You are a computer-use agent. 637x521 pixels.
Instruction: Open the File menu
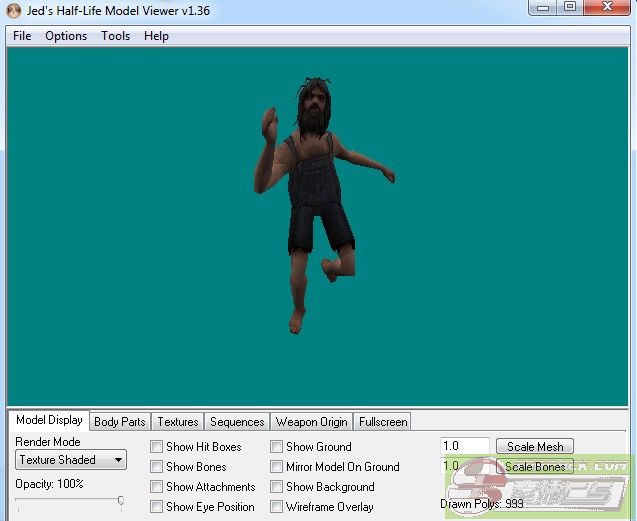22,36
